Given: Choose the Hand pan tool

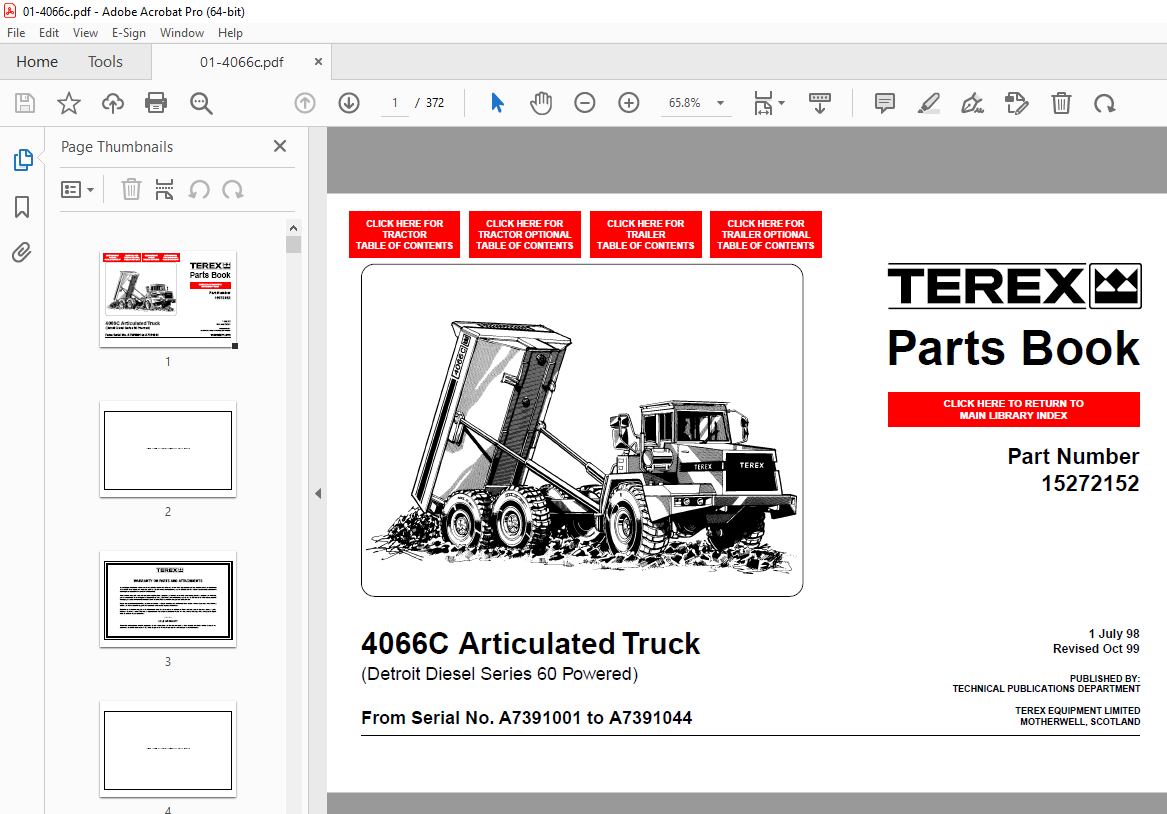Looking at the screenshot, I should coord(541,103).
